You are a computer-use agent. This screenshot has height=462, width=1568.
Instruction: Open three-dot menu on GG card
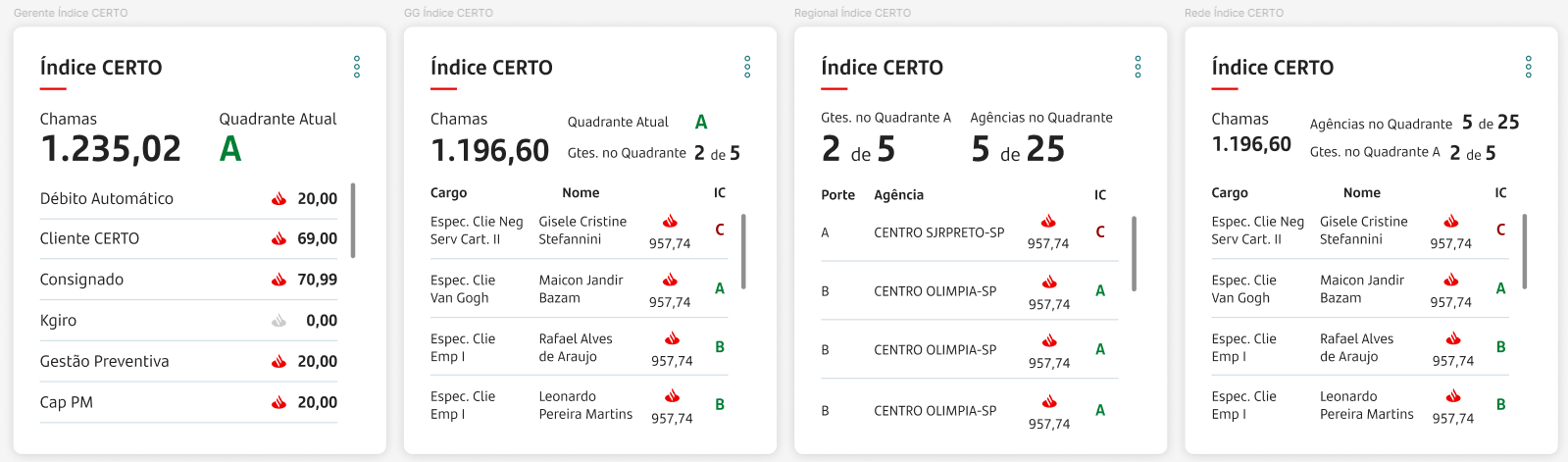[747, 67]
